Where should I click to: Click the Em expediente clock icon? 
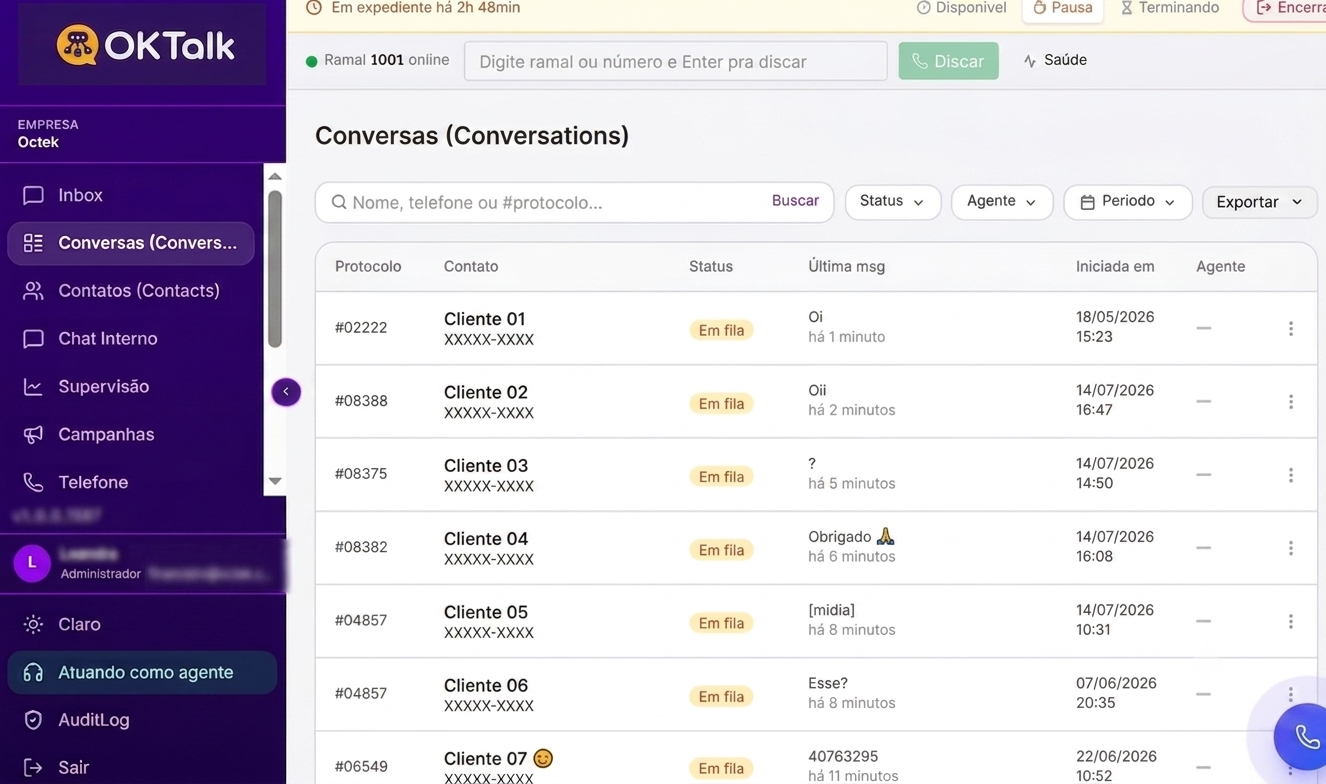pos(314,8)
